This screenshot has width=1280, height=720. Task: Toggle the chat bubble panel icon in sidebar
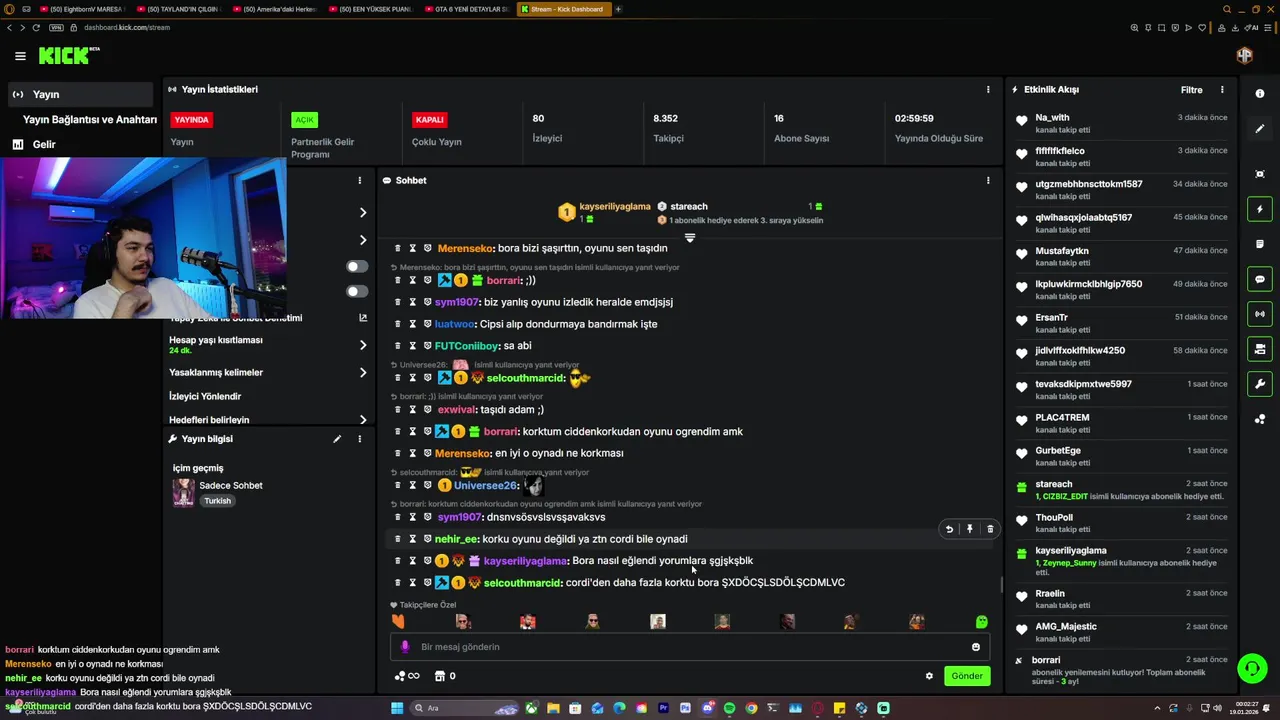pos(1260,279)
